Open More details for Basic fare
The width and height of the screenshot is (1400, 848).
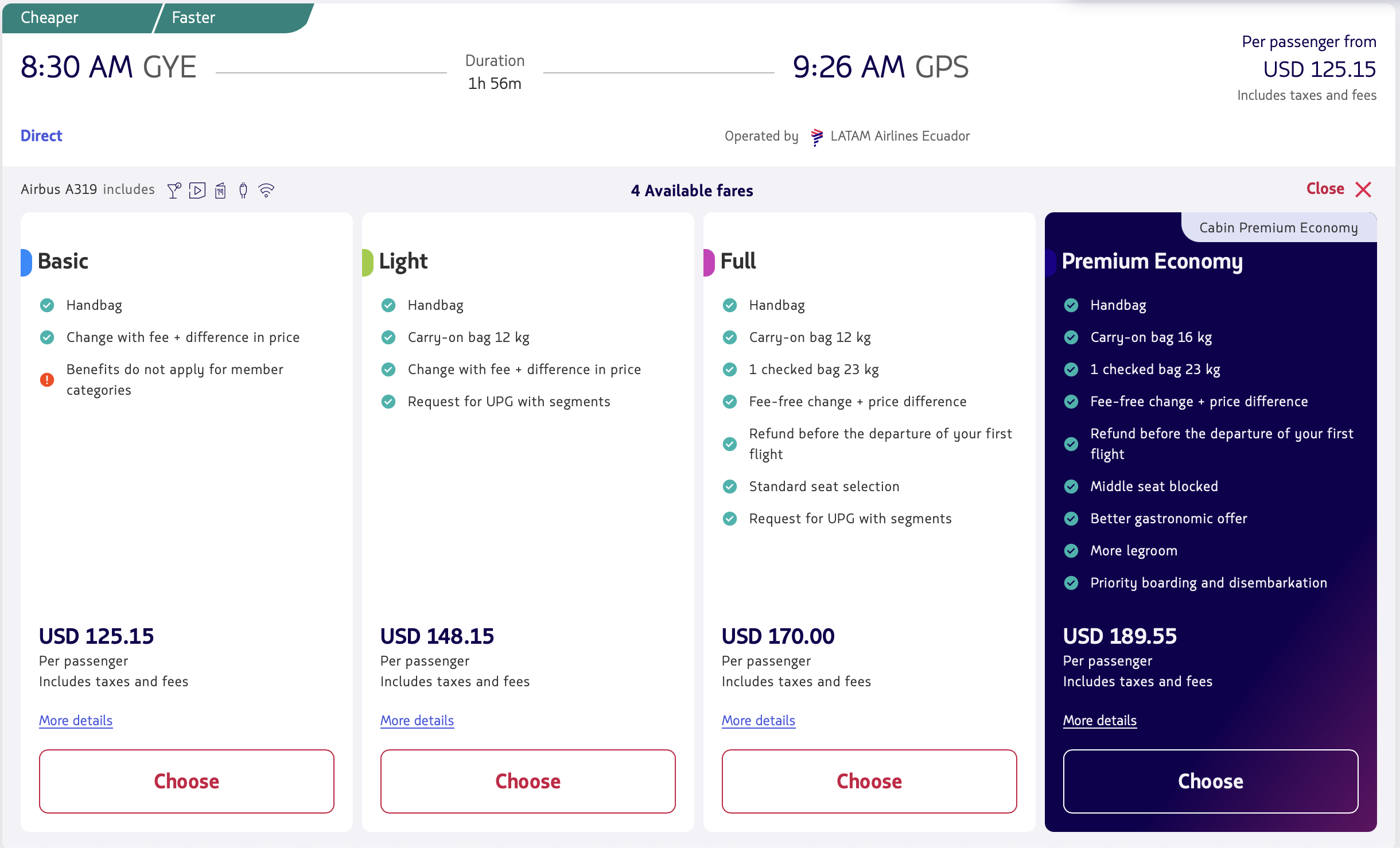[x=76, y=721]
